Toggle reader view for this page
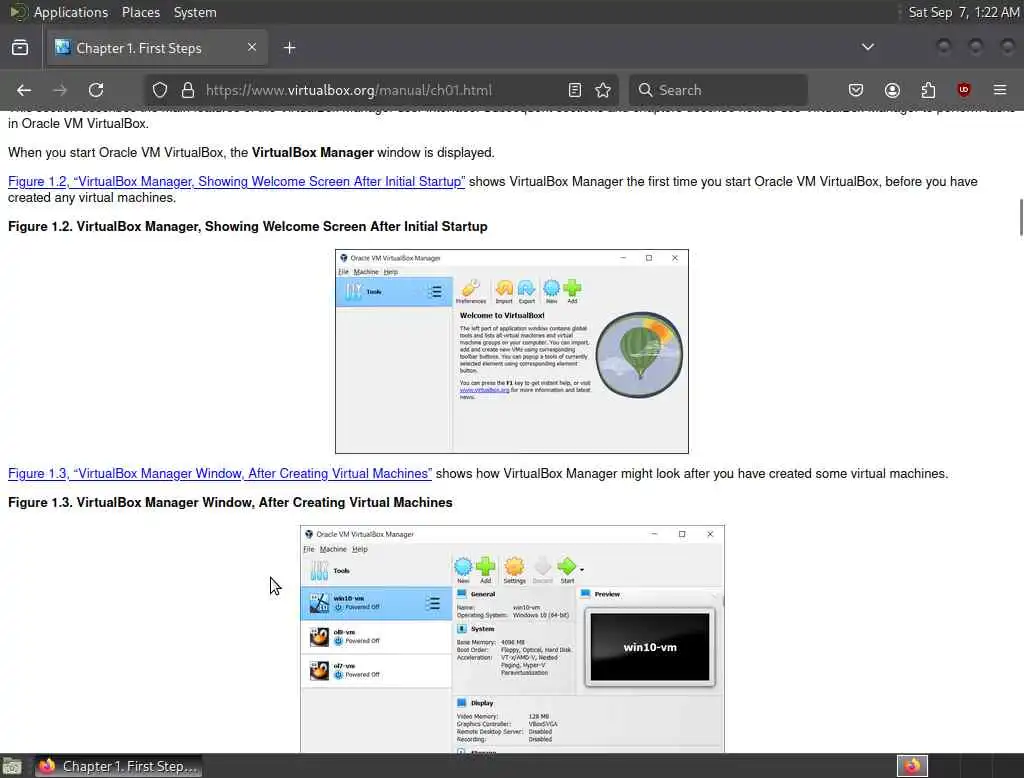 coord(575,90)
